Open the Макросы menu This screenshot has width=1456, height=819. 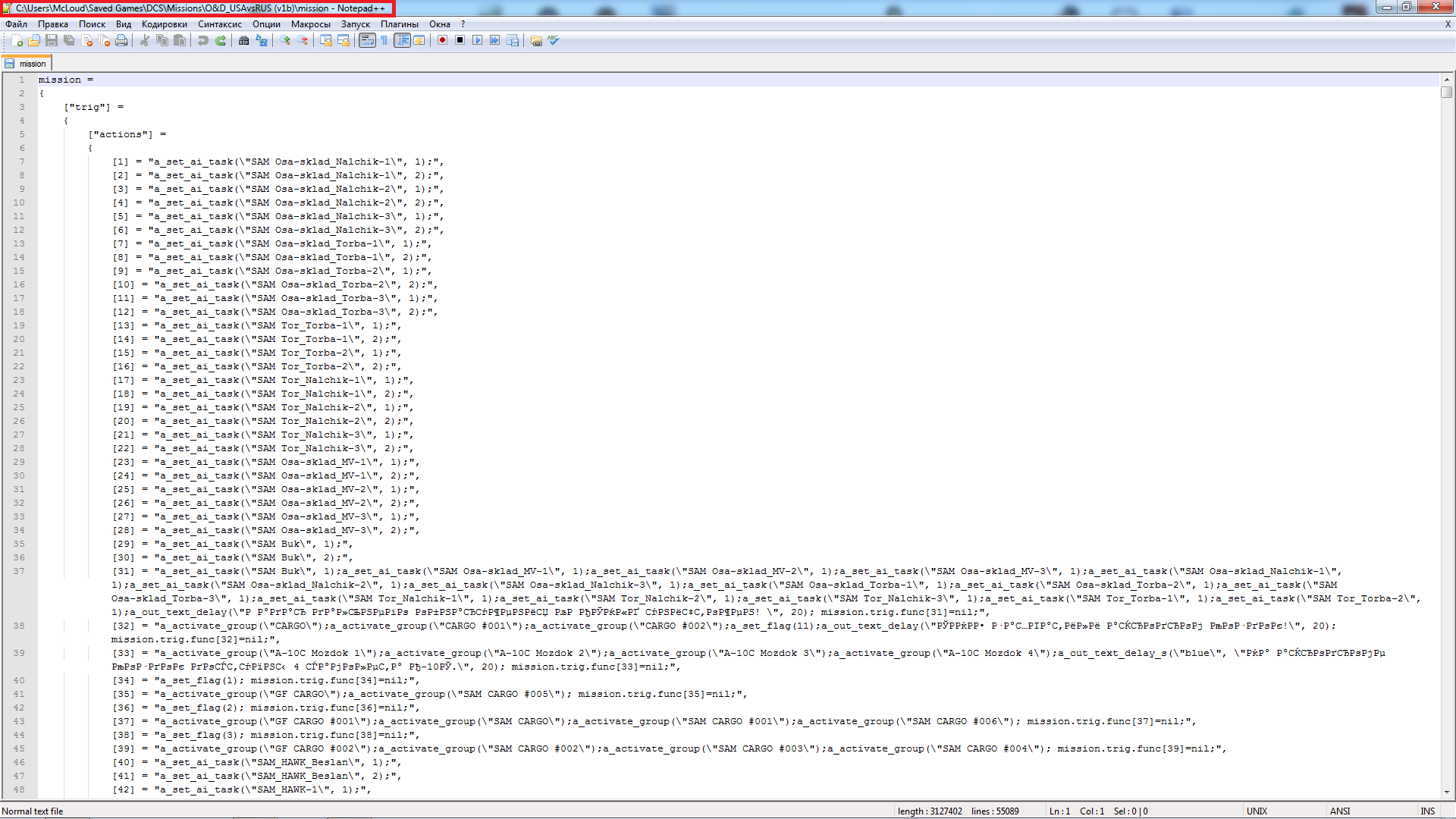click(311, 24)
